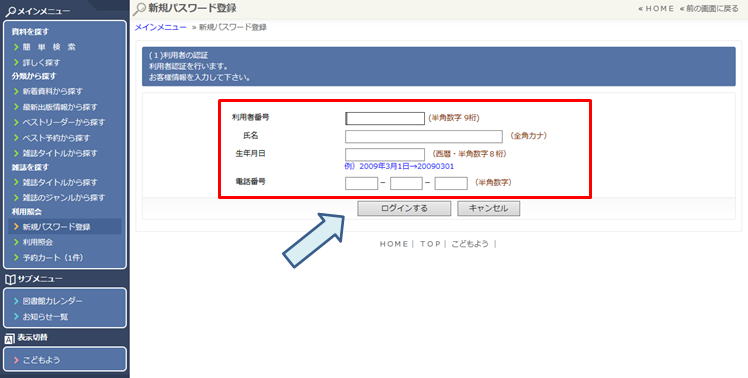
Task: Switch to こどもよう display in sidebar
Action: pyautogui.click(x=42, y=360)
